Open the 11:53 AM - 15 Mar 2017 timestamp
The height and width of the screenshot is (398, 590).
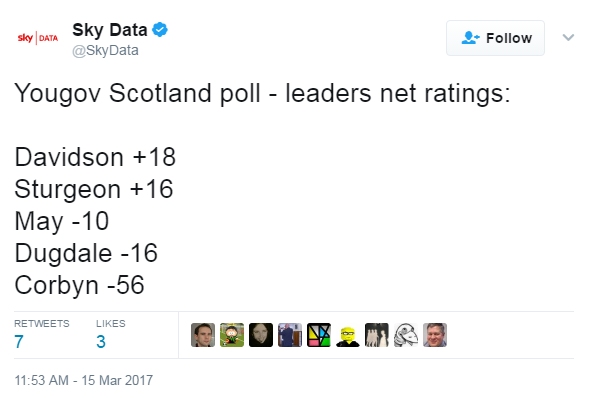coord(84,380)
